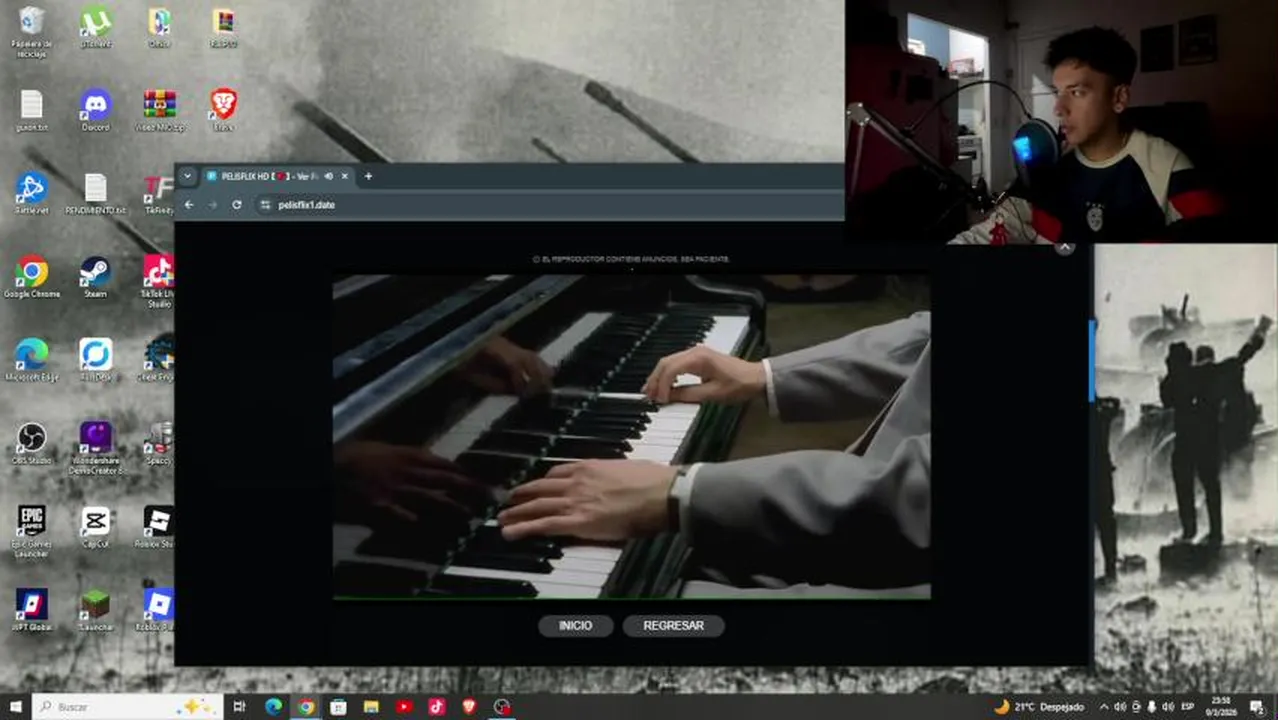Open the WinRAR archive icon beside Discord

[160, 111]
